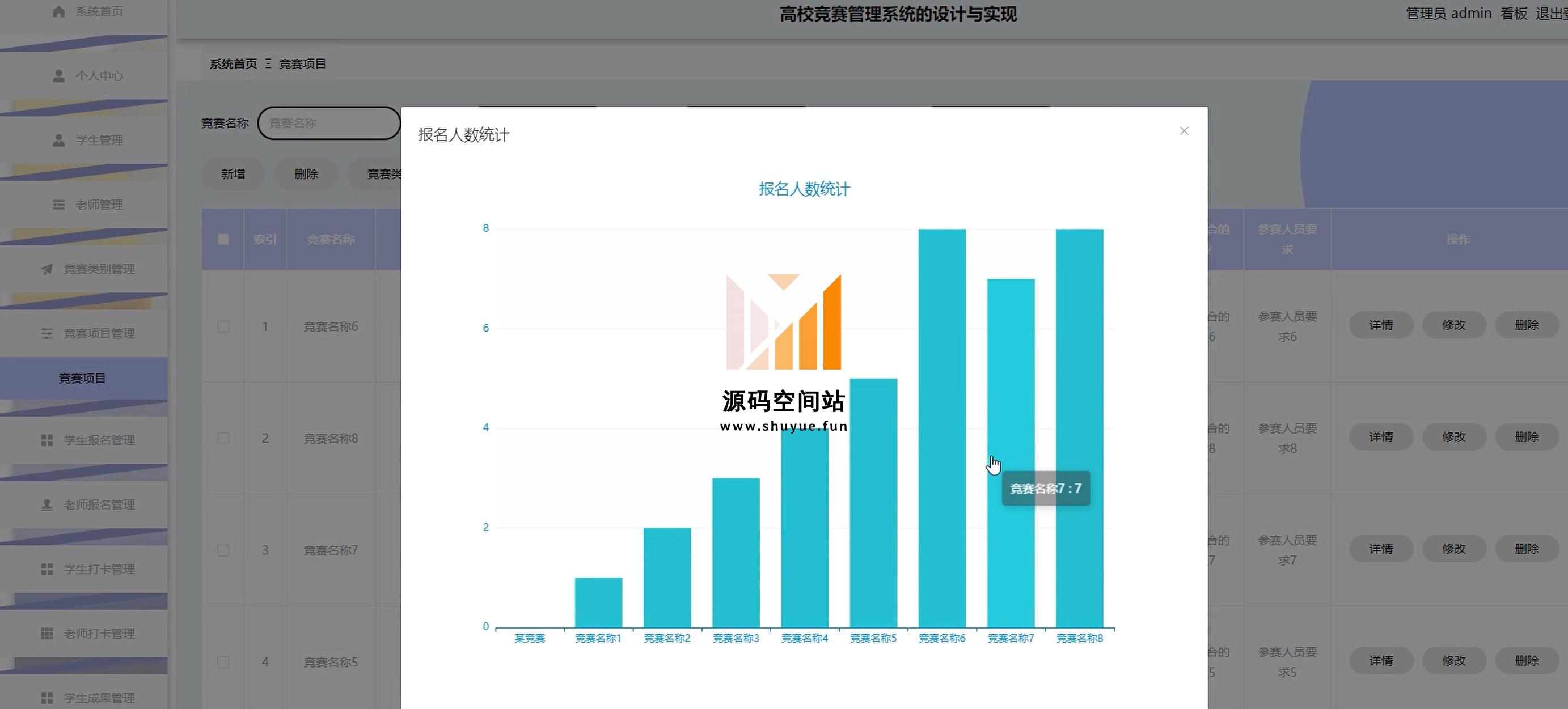Click the user icon beside 老师报名管理
Image resolution: width=1568 pixels, height=709 pixels.
(x=47, y=504)
